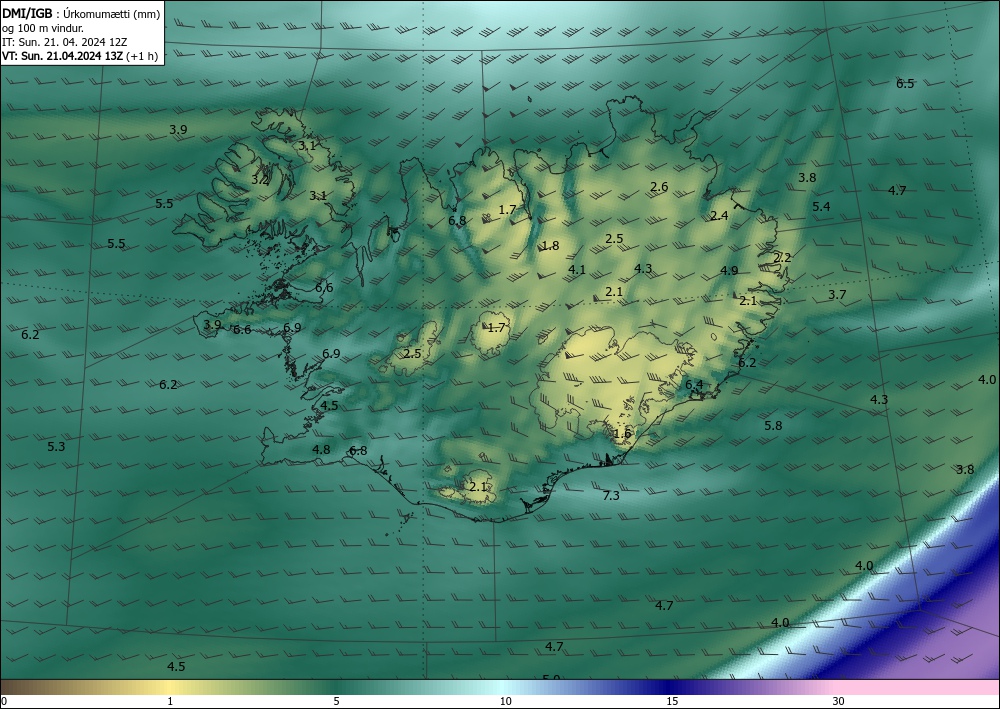
Task: Click the 2.4 value on the map
Action: pyautogui.click(x=719, y=216)
